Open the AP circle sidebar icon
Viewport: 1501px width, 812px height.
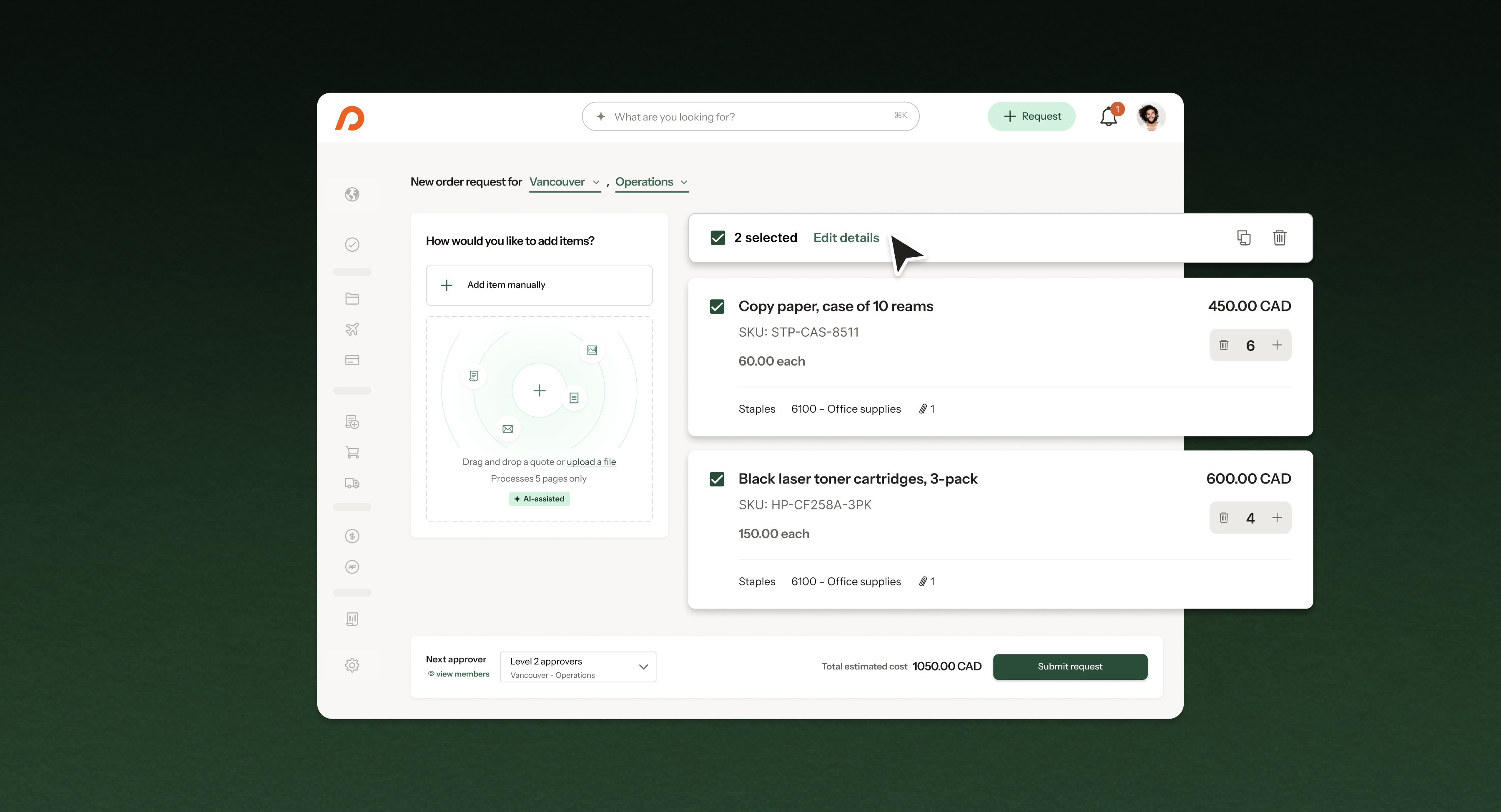point(352,567)
